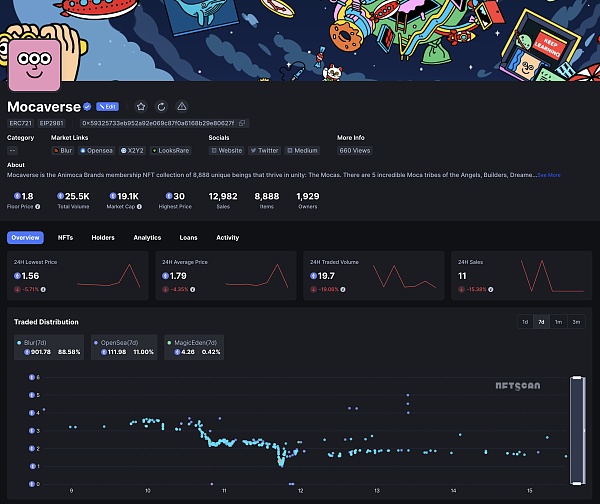600x504 pixels.
Task: Copy the contract address with the copy icon
Action: coord(242,123)
